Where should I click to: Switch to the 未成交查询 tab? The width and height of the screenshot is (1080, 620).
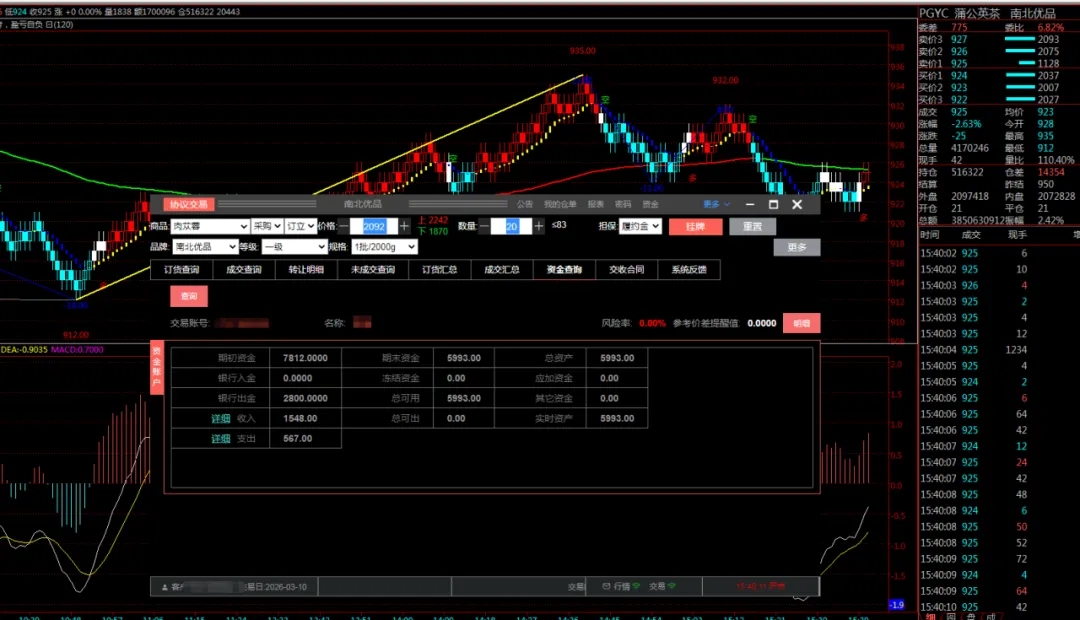[373, 269]
